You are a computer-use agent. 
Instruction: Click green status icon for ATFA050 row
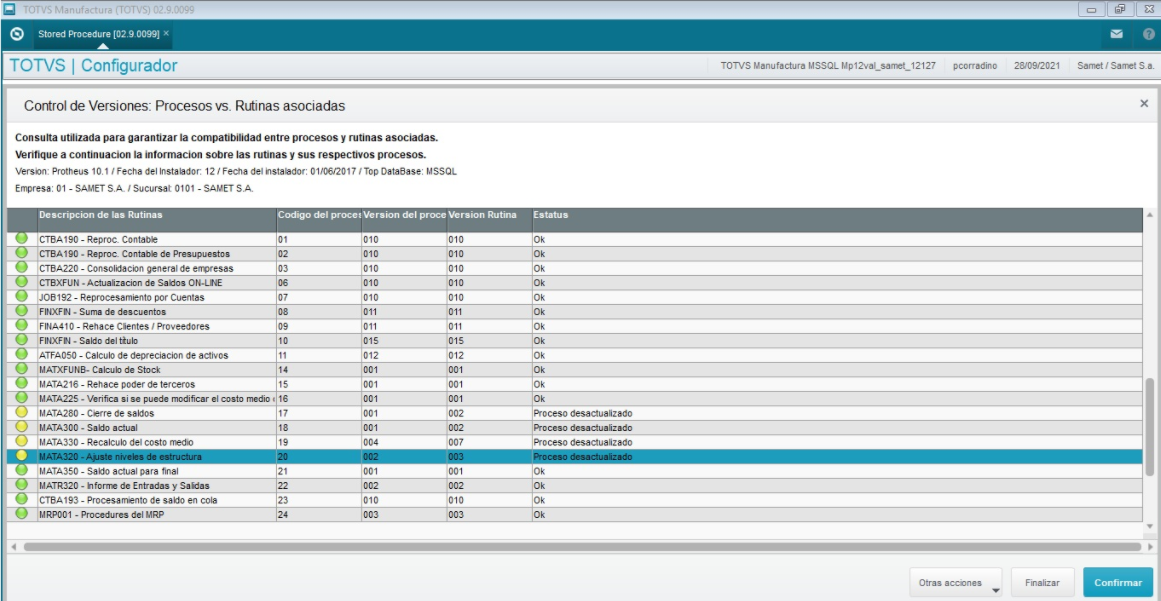click(x=21, y=355)
